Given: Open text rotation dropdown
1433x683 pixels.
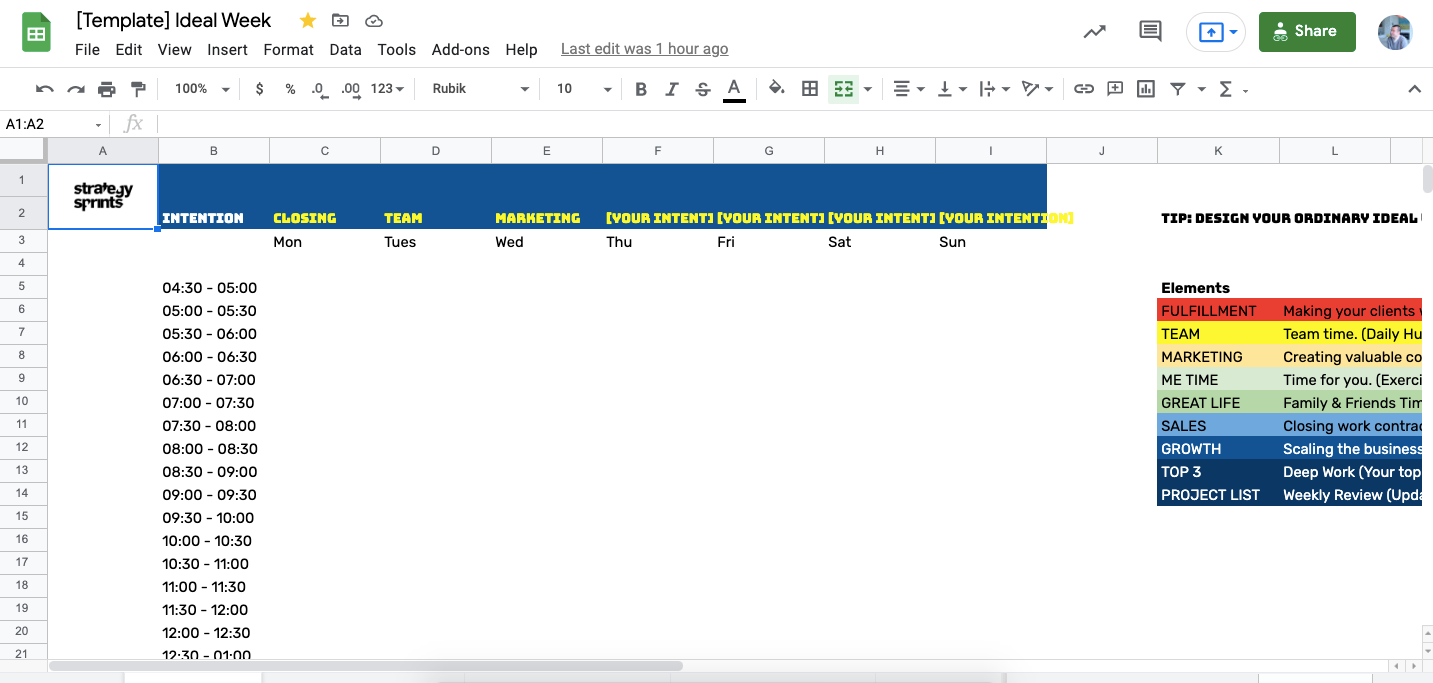Looking at the screenshot, I should coord(1037,89).
